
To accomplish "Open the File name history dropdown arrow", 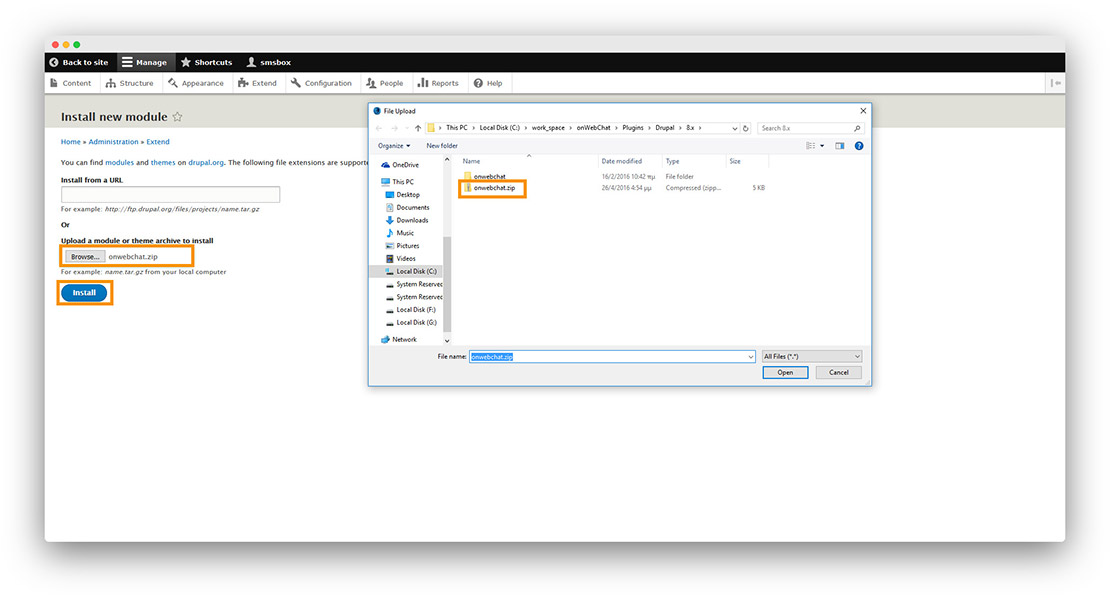I will click(x=750, y=356).
